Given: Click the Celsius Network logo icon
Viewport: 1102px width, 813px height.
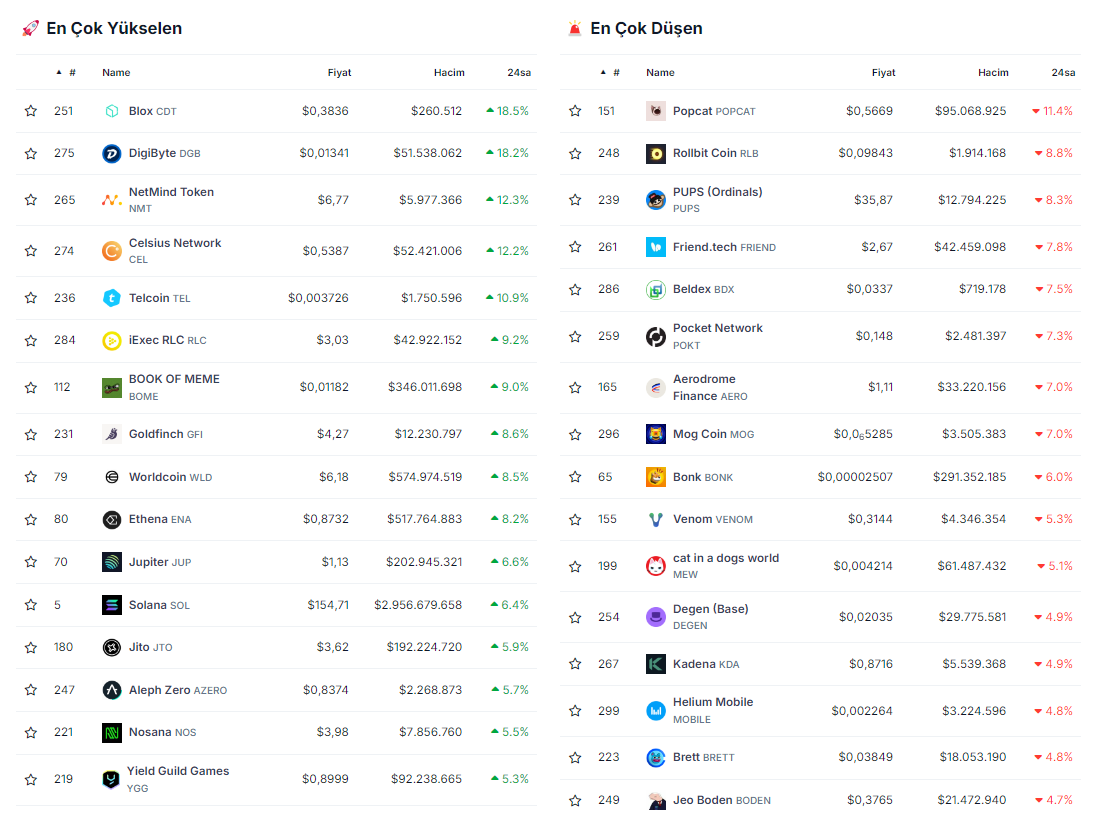Looking at the screenshot, I should click(x=111, y=251).
